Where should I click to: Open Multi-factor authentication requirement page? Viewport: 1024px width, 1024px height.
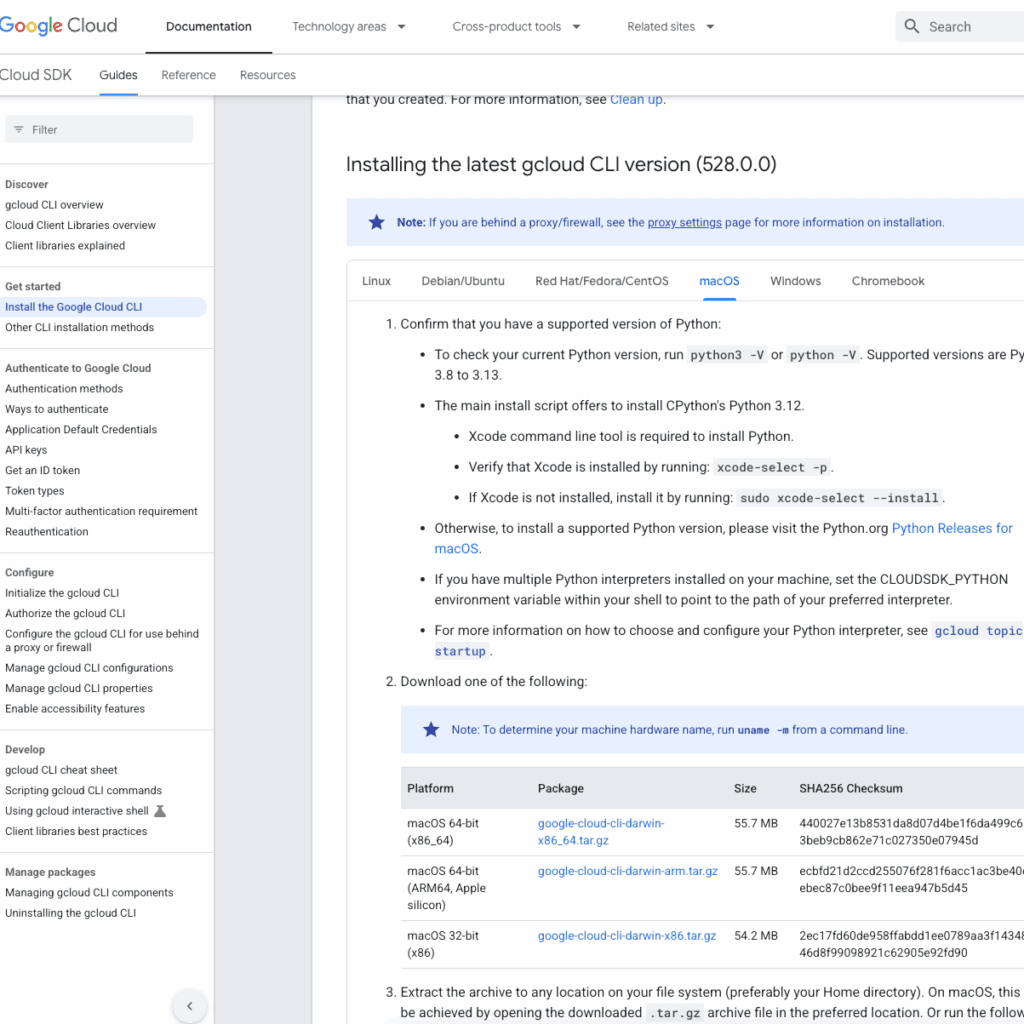(x=101, y=511)
